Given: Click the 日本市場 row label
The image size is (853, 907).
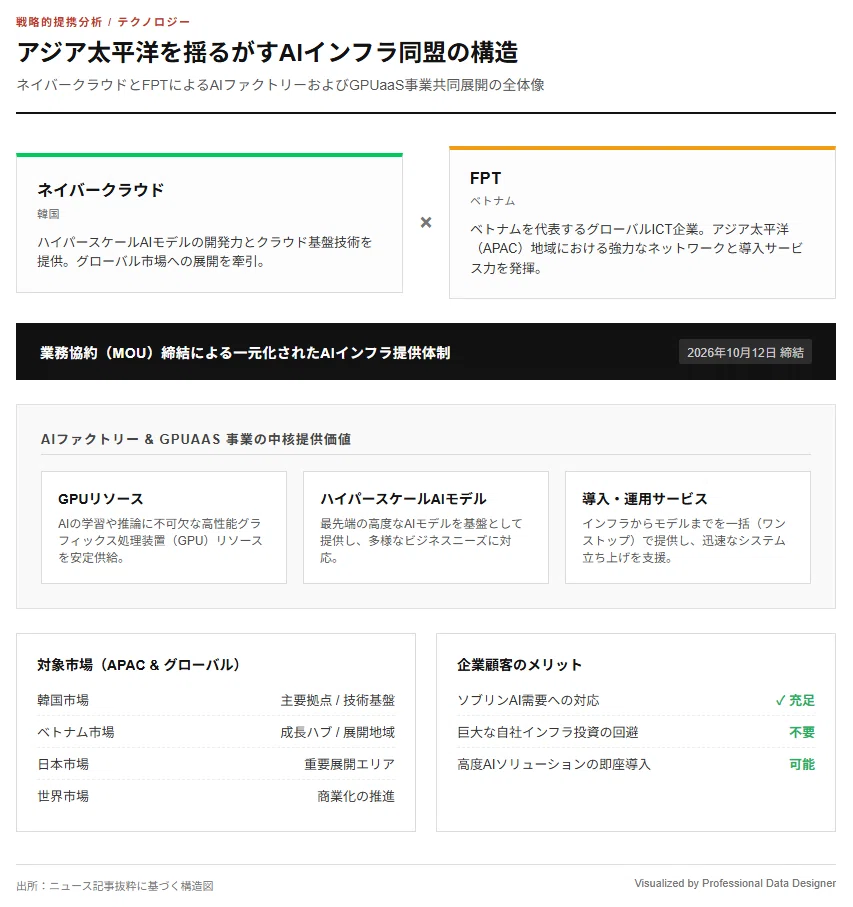Looking at the screenshot, I should point(63,764).
